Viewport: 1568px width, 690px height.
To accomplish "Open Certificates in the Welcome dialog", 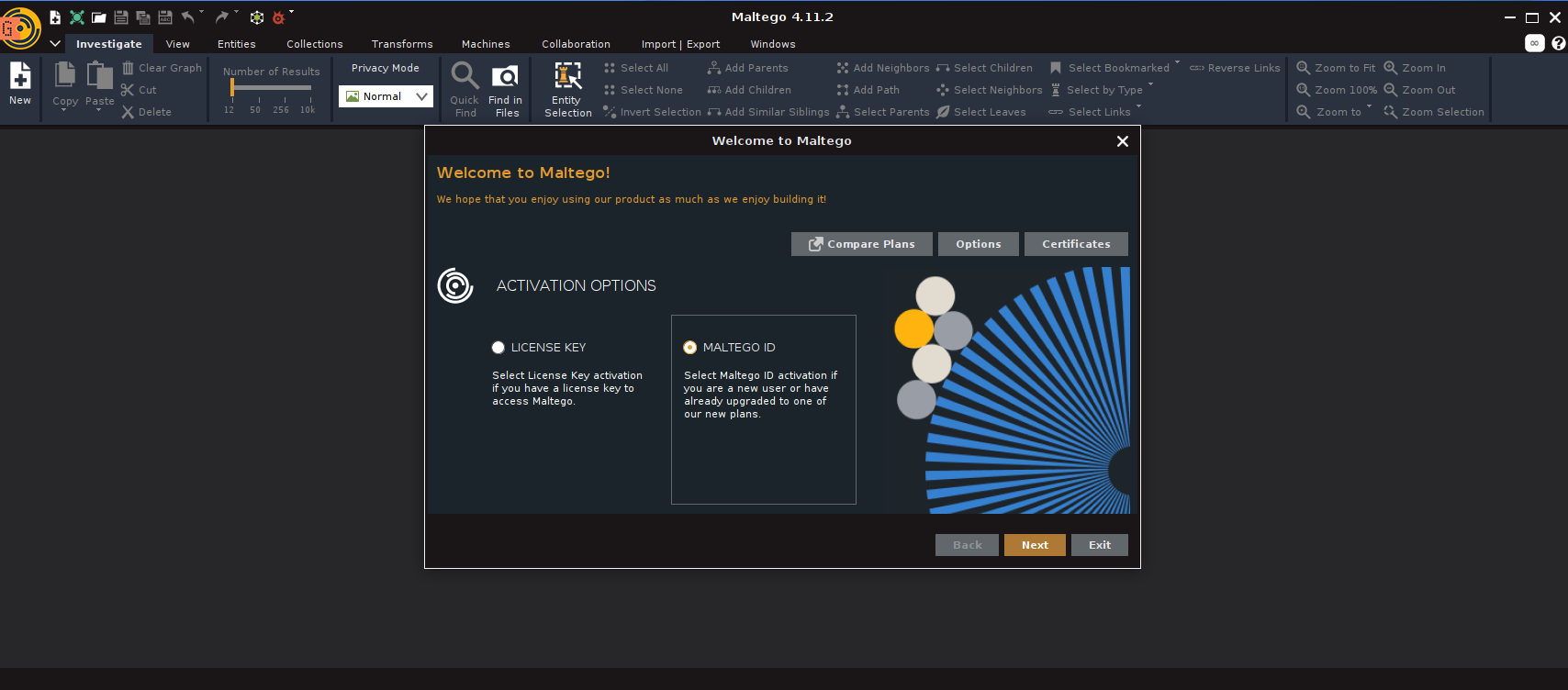I will [x=1076, y=244].
